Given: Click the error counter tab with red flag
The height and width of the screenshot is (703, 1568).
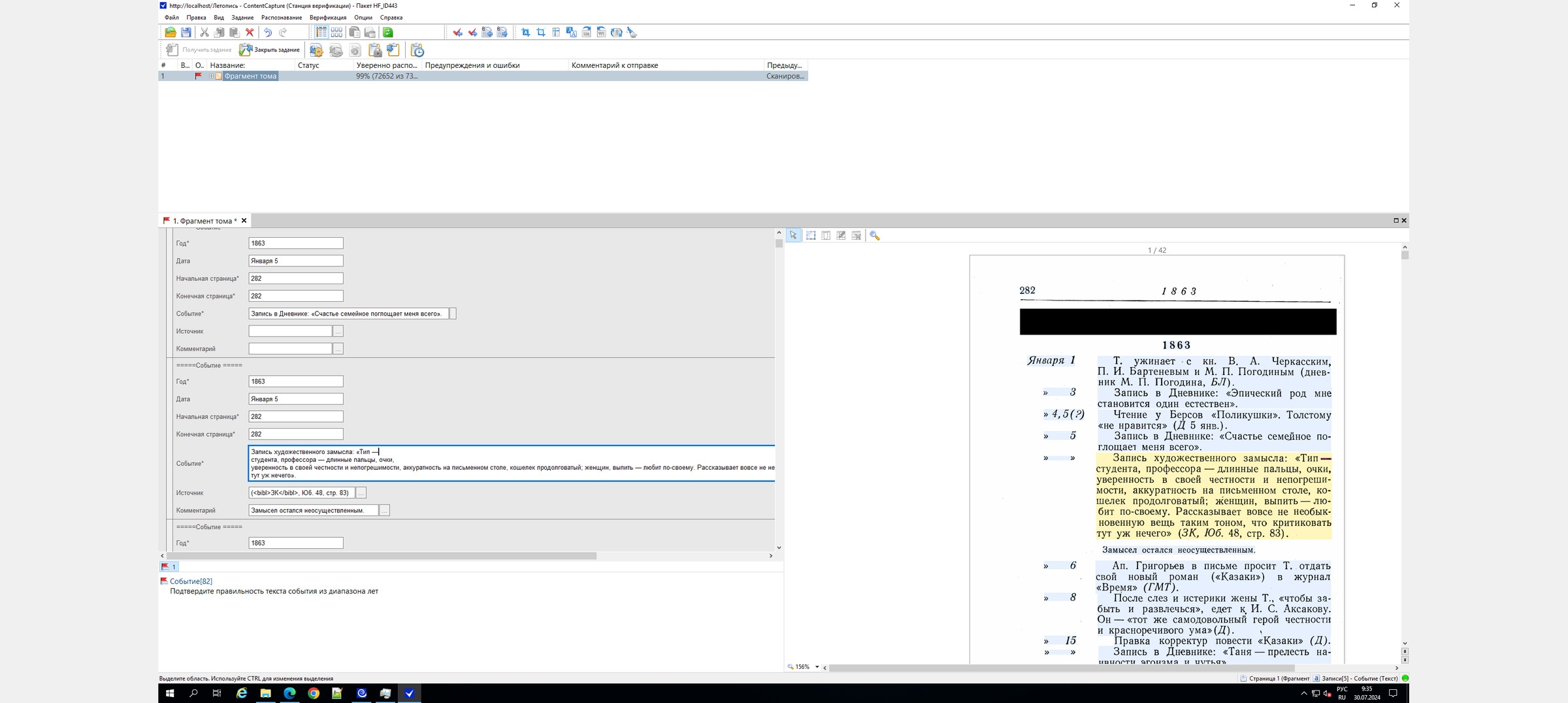Looking at the screenshot, I should click(169, 567).
